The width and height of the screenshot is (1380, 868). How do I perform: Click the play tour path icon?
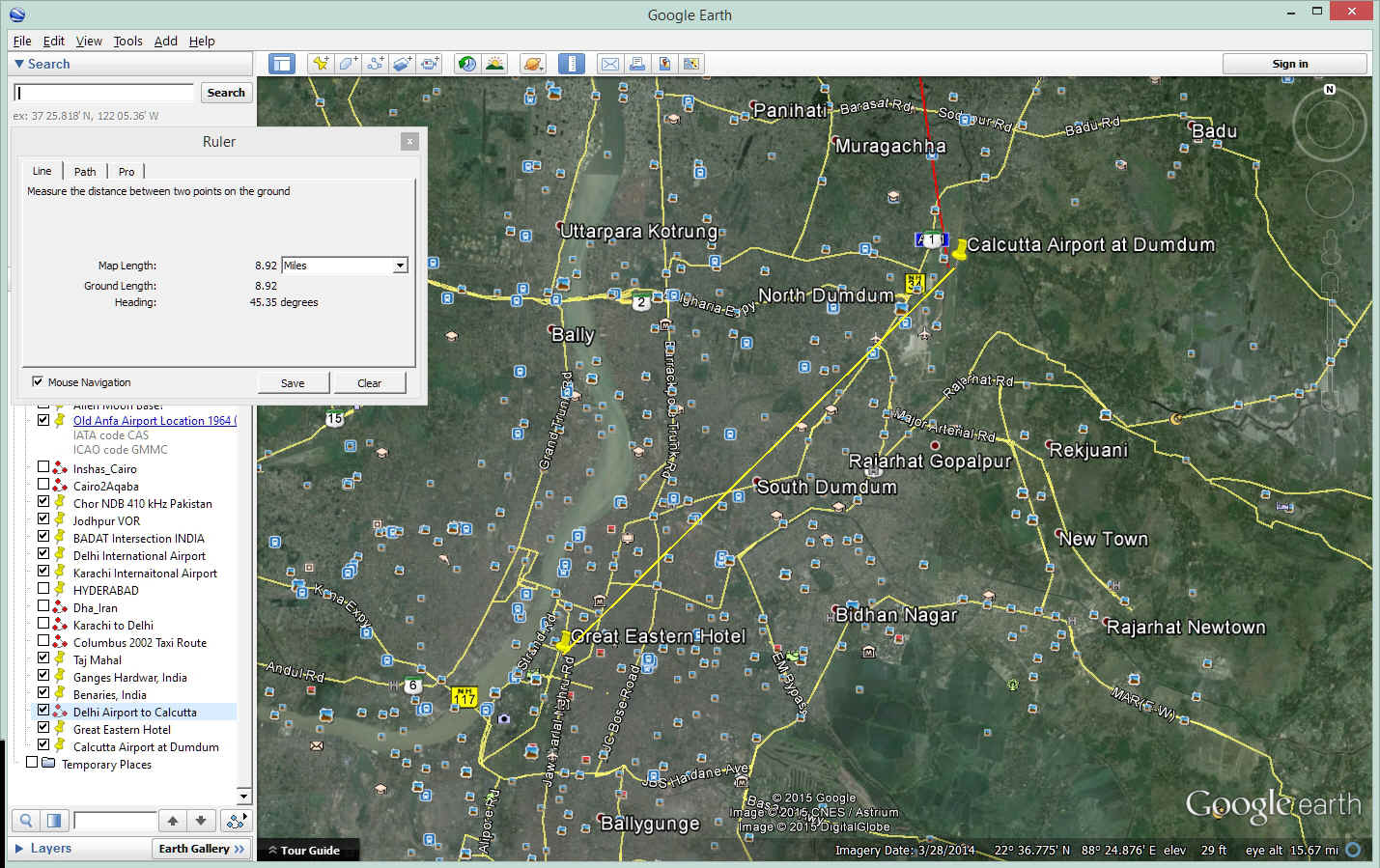coord(236,821)
